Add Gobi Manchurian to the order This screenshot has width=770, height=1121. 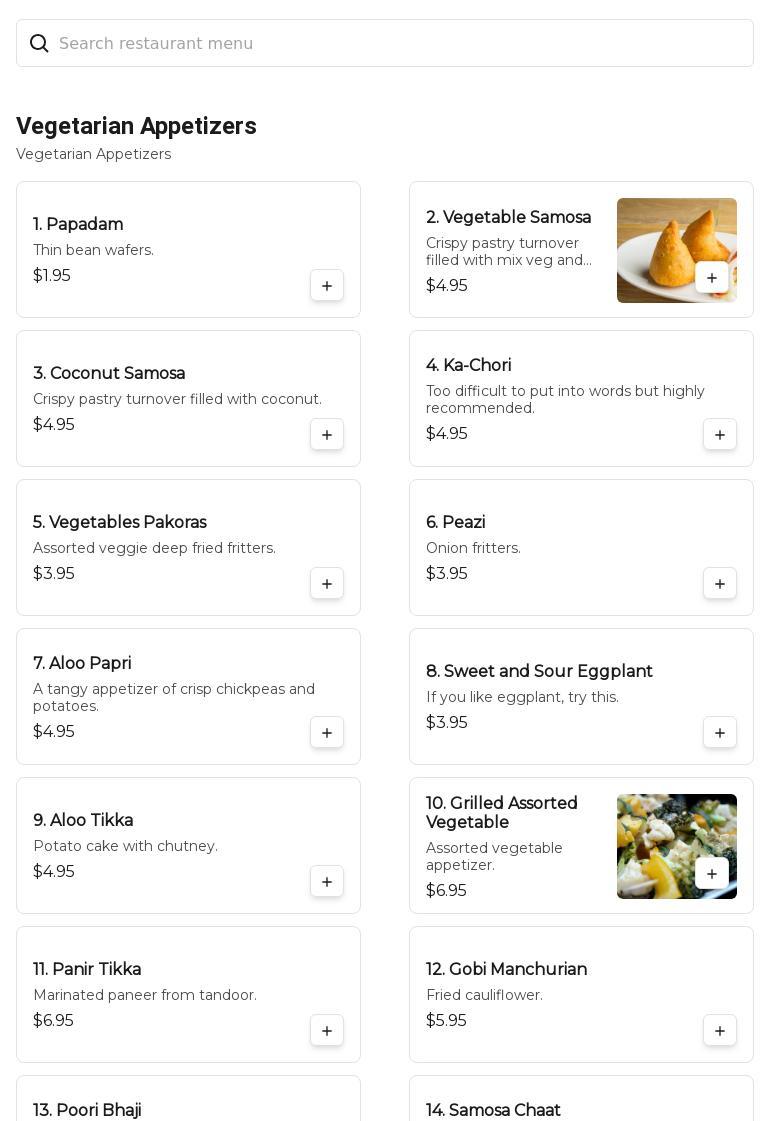[x=720, y=1031]
